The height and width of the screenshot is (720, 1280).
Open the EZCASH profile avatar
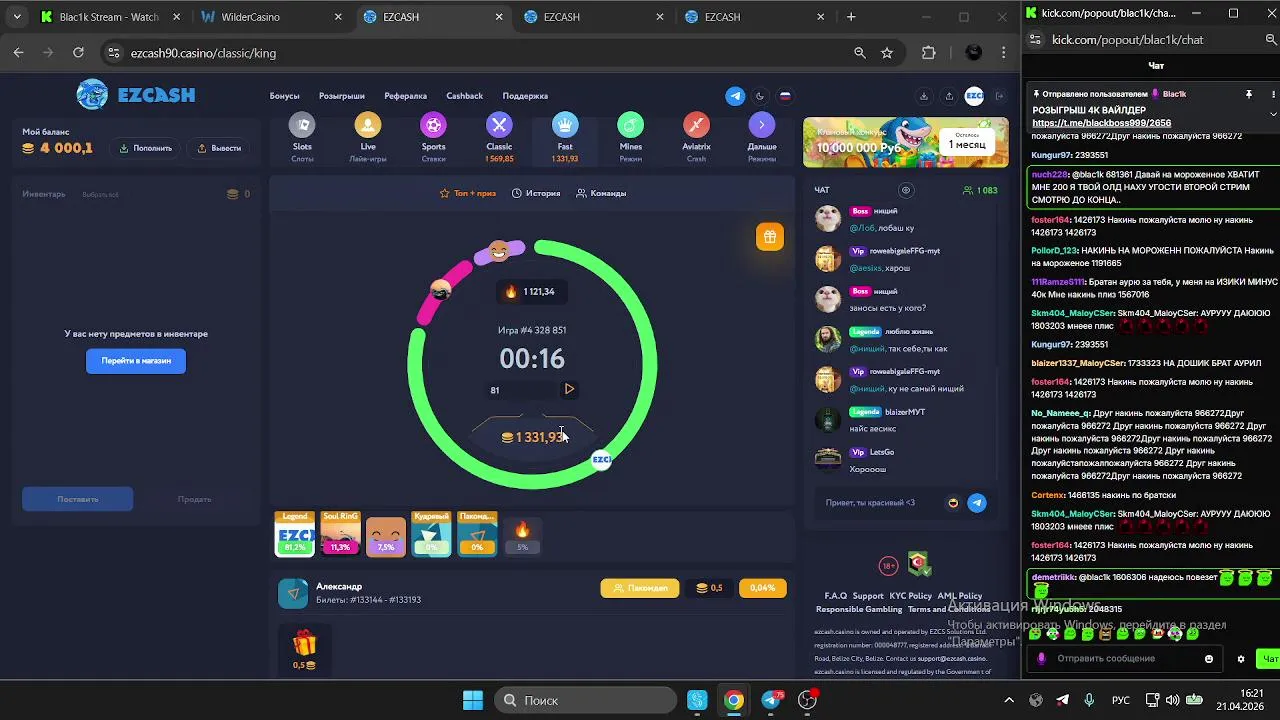pyautogui.click(x=974, y=96)
